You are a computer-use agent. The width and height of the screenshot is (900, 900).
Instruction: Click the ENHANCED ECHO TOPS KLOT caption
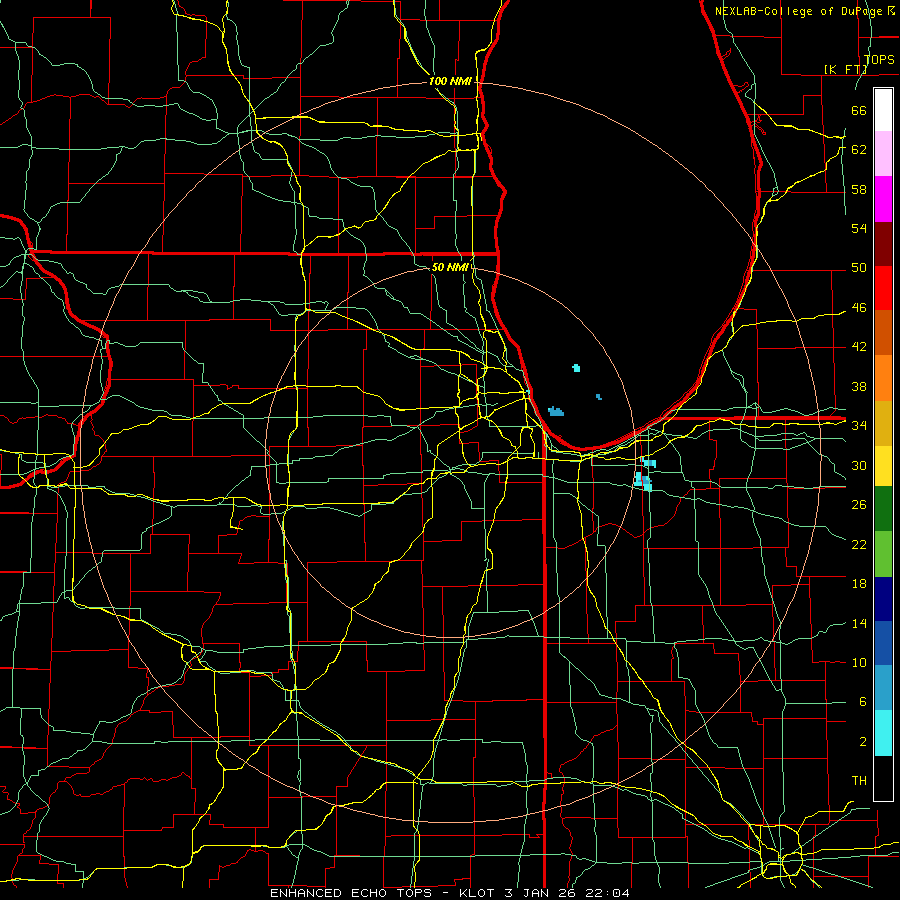click(x=449, y=893)
